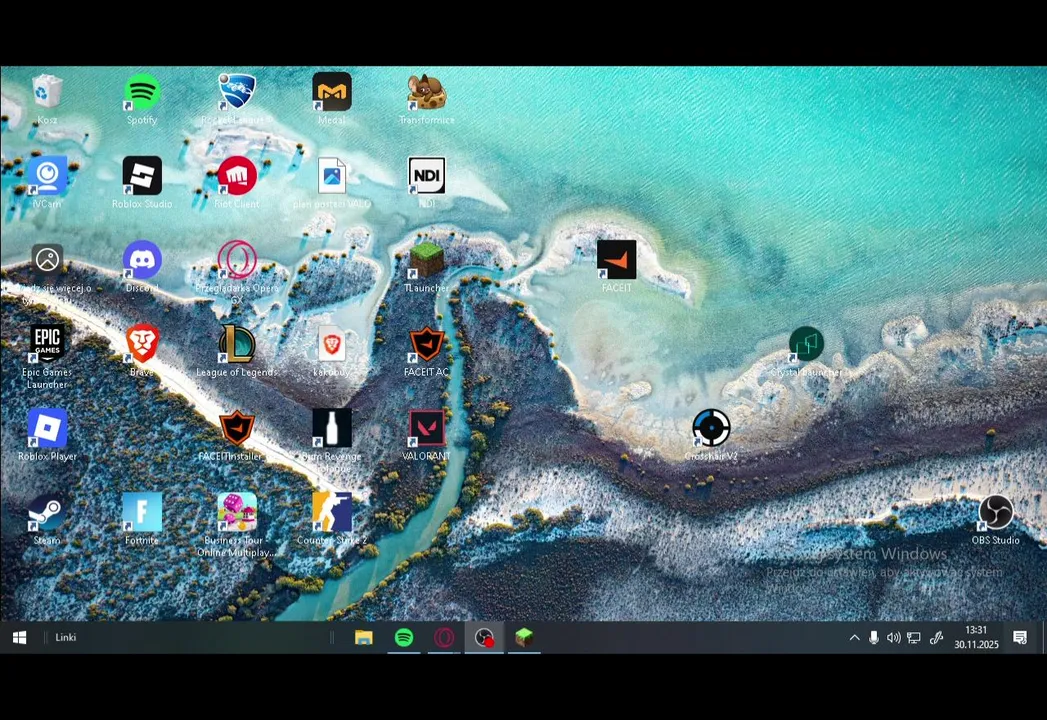Select the Riot Client shortcut
This screenshot has width=1047, height=720.
pyautogui.click(x=237, y=176)
